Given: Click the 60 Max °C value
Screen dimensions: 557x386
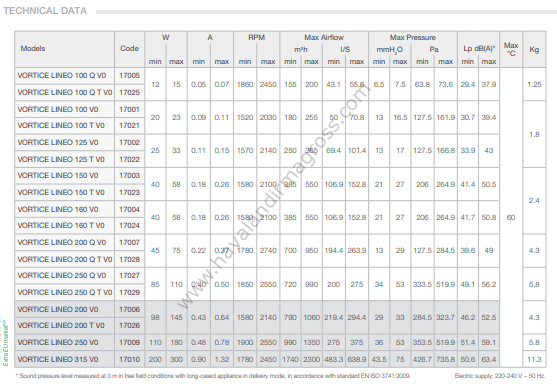Looking at the screenshot, I should (511, 217).
